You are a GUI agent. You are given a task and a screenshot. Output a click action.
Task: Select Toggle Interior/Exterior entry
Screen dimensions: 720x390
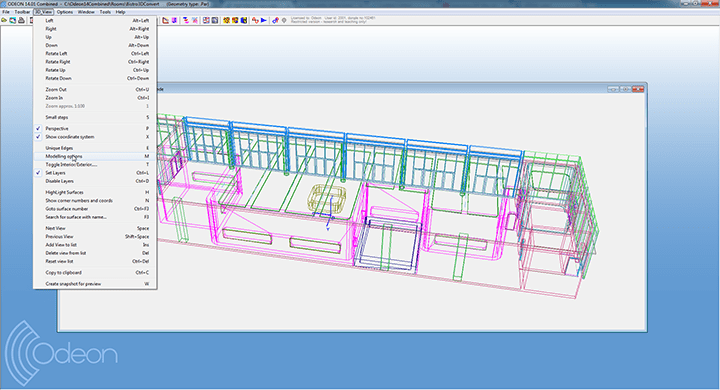click(x=95, y=164)
